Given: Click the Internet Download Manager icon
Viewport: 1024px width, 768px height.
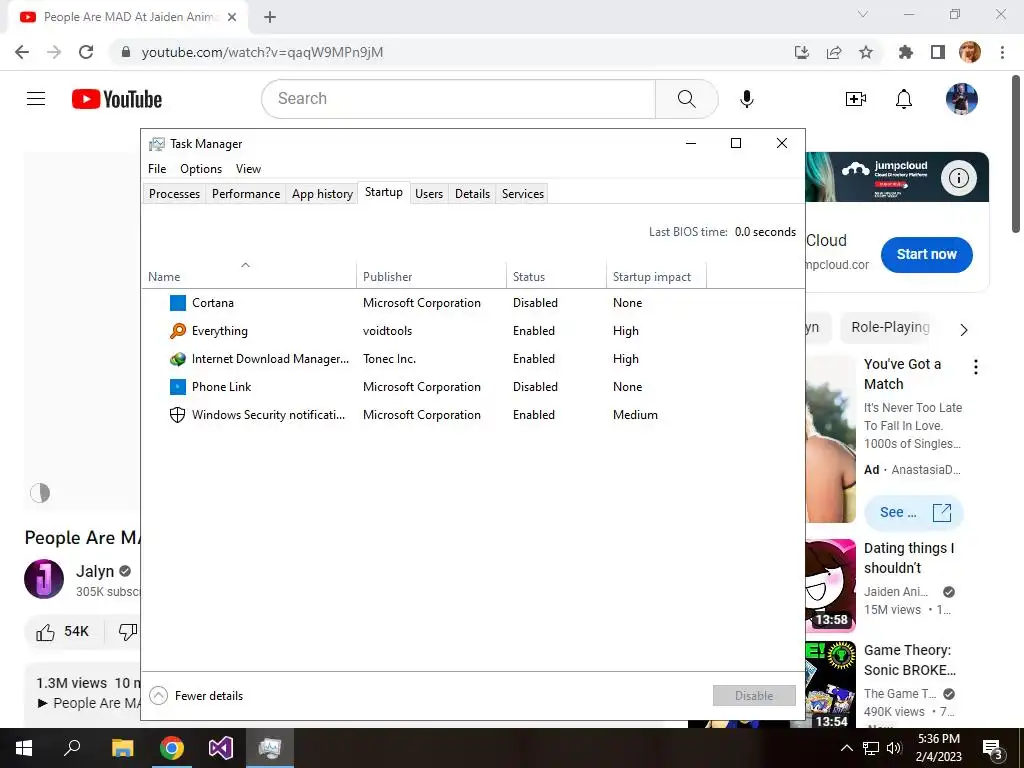Looking at the screenshot, I should [178, 359].
